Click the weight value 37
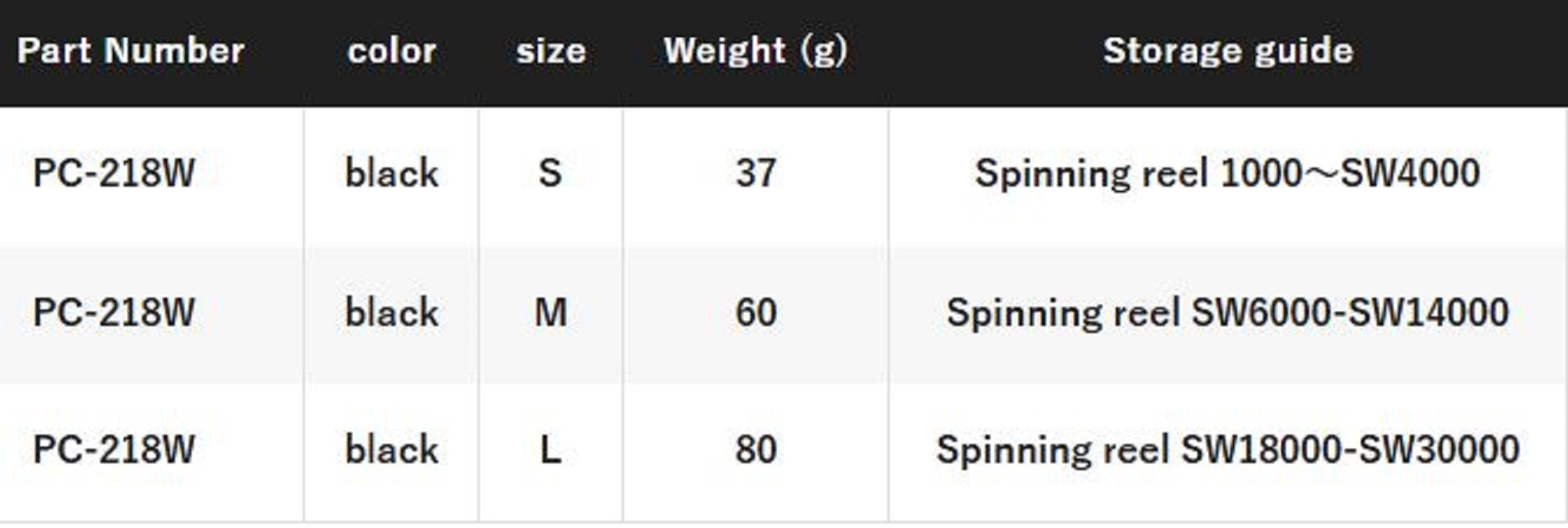1568x528 pixels. [756, 173]
